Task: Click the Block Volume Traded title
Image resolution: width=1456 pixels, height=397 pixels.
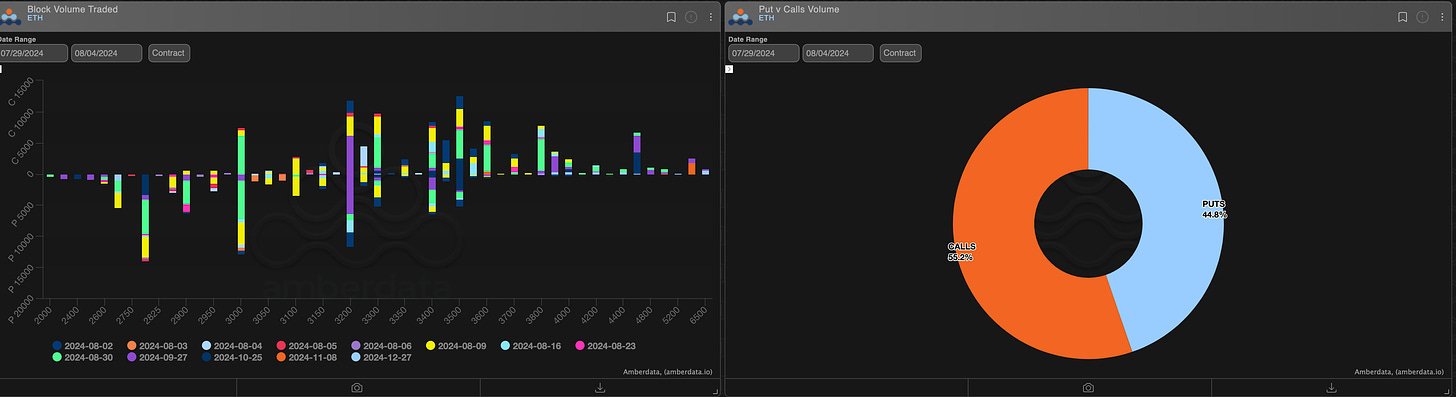Action: coord(72,9)
